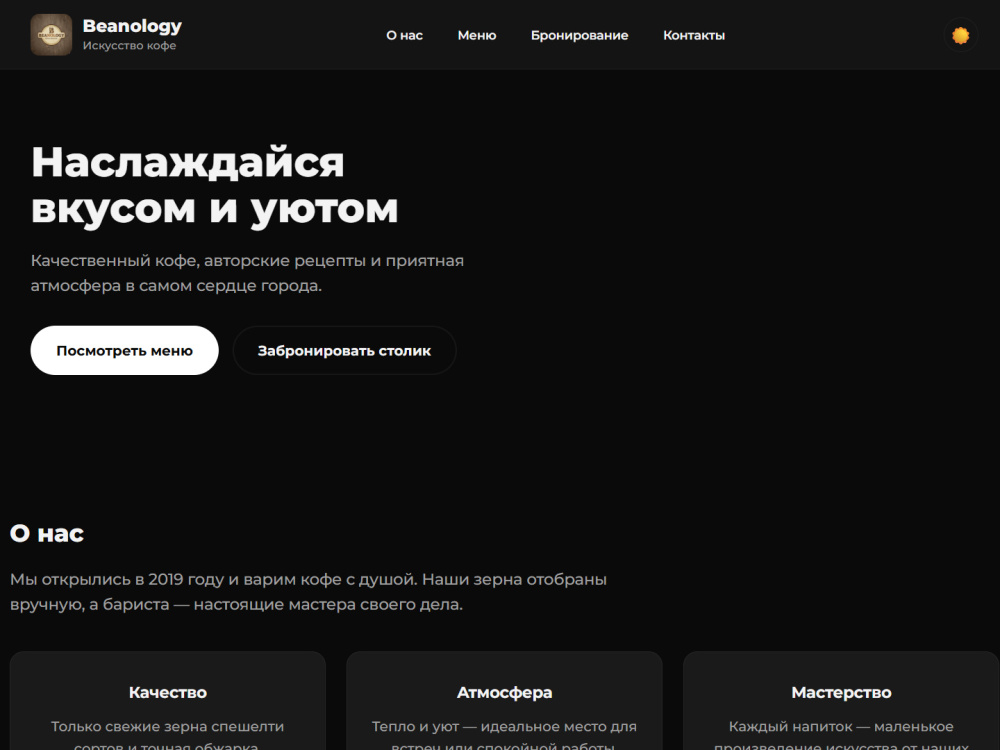Click the "Забронировать столик" button
Viewport: 1000px width, 750px height.
click(x=344, y=350)
